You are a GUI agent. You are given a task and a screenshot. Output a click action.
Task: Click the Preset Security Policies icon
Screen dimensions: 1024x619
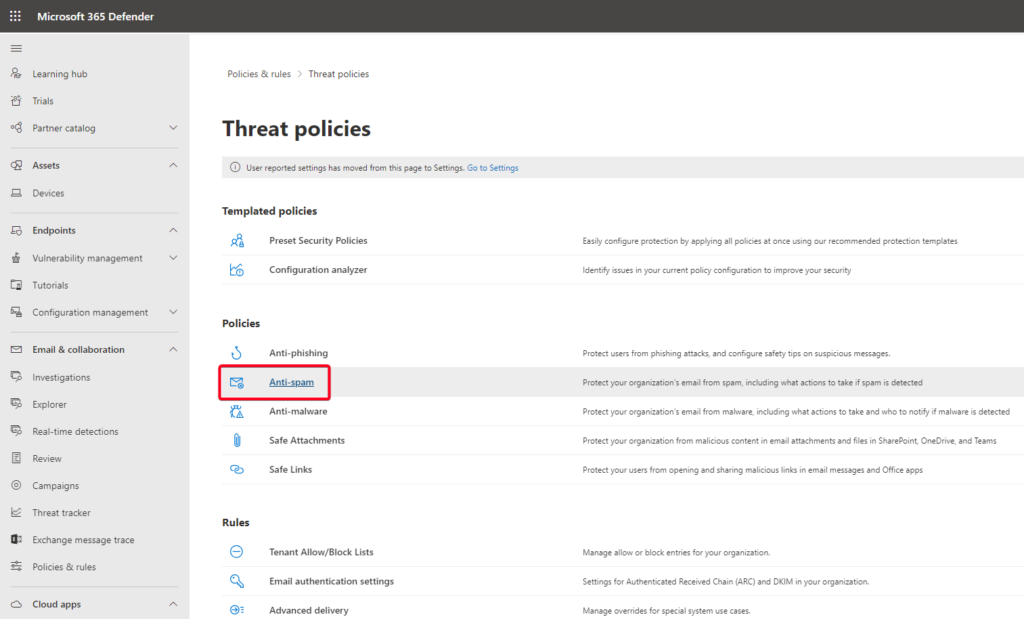point(237,241)
